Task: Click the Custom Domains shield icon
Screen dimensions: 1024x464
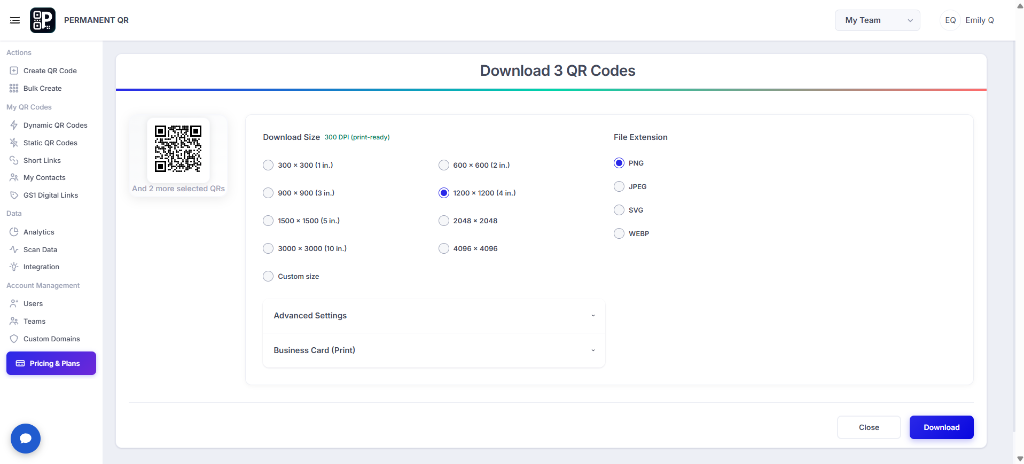Action: [14, 339]
